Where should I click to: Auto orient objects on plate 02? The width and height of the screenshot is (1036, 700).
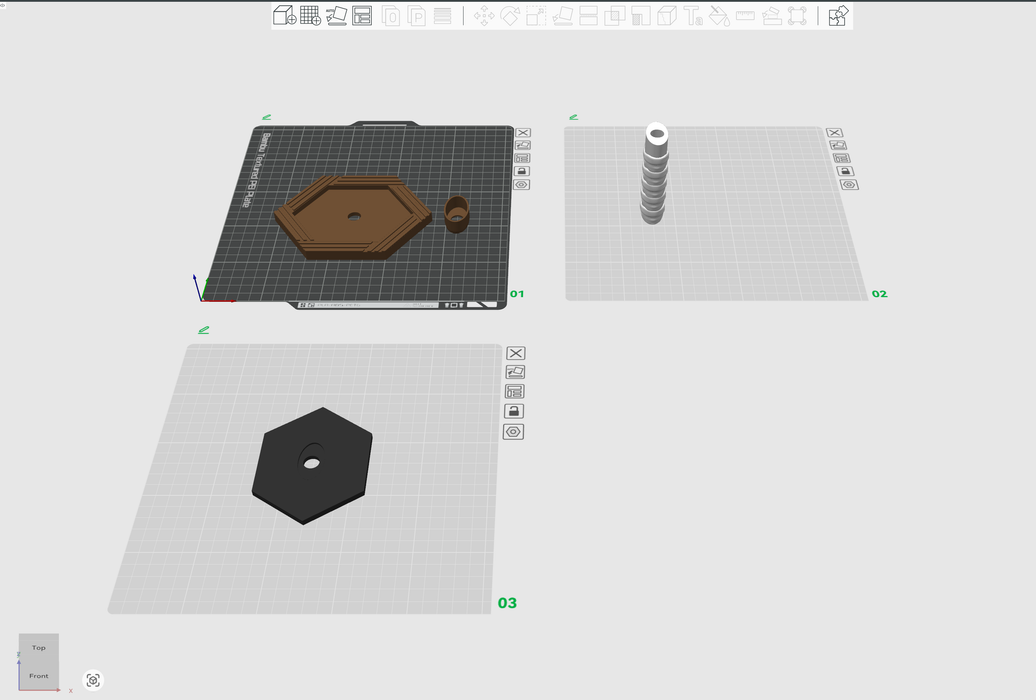[x=838, y=145]
